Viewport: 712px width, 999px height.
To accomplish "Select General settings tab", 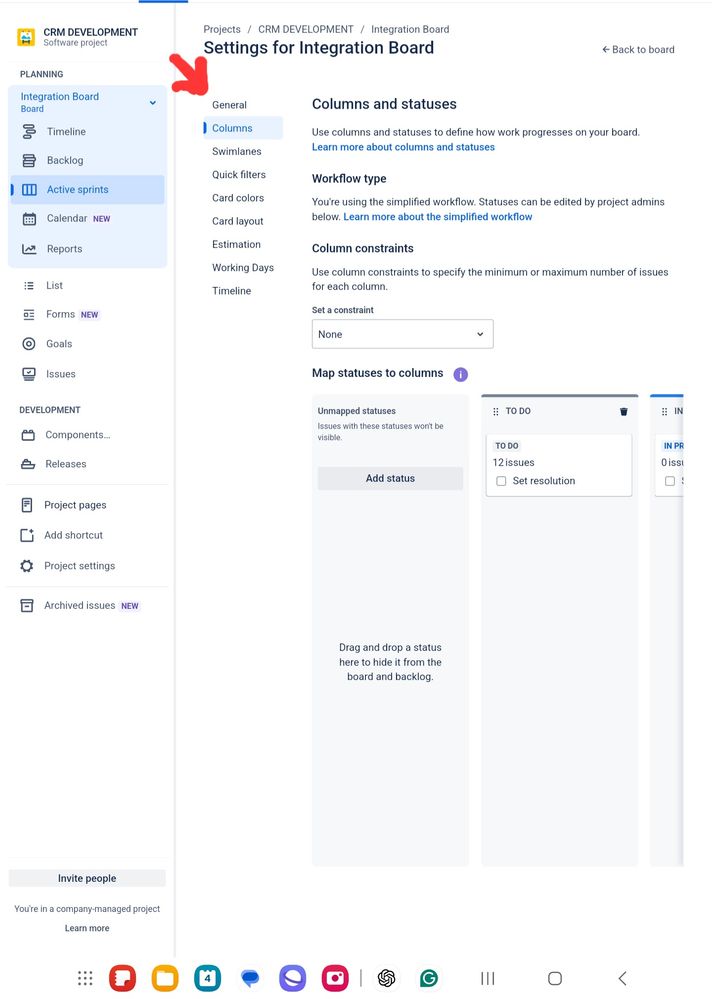I will (229, 105).
